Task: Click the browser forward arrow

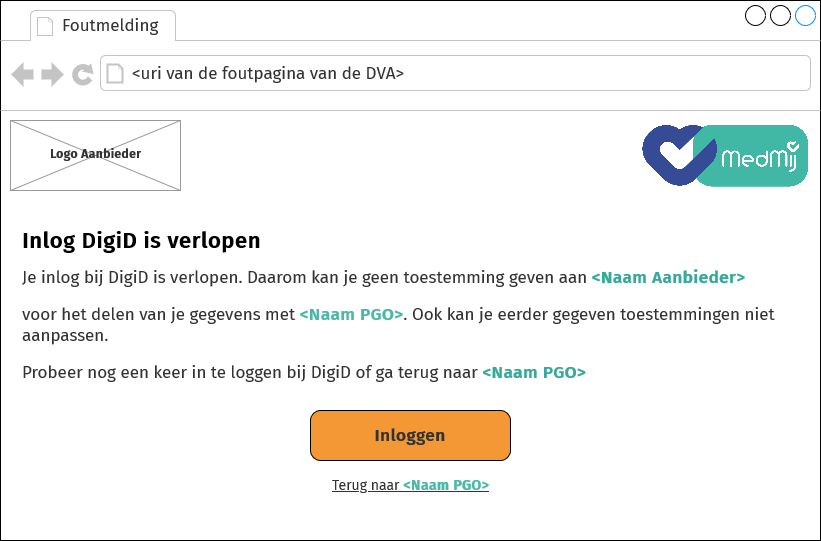Action: [52, 74]
